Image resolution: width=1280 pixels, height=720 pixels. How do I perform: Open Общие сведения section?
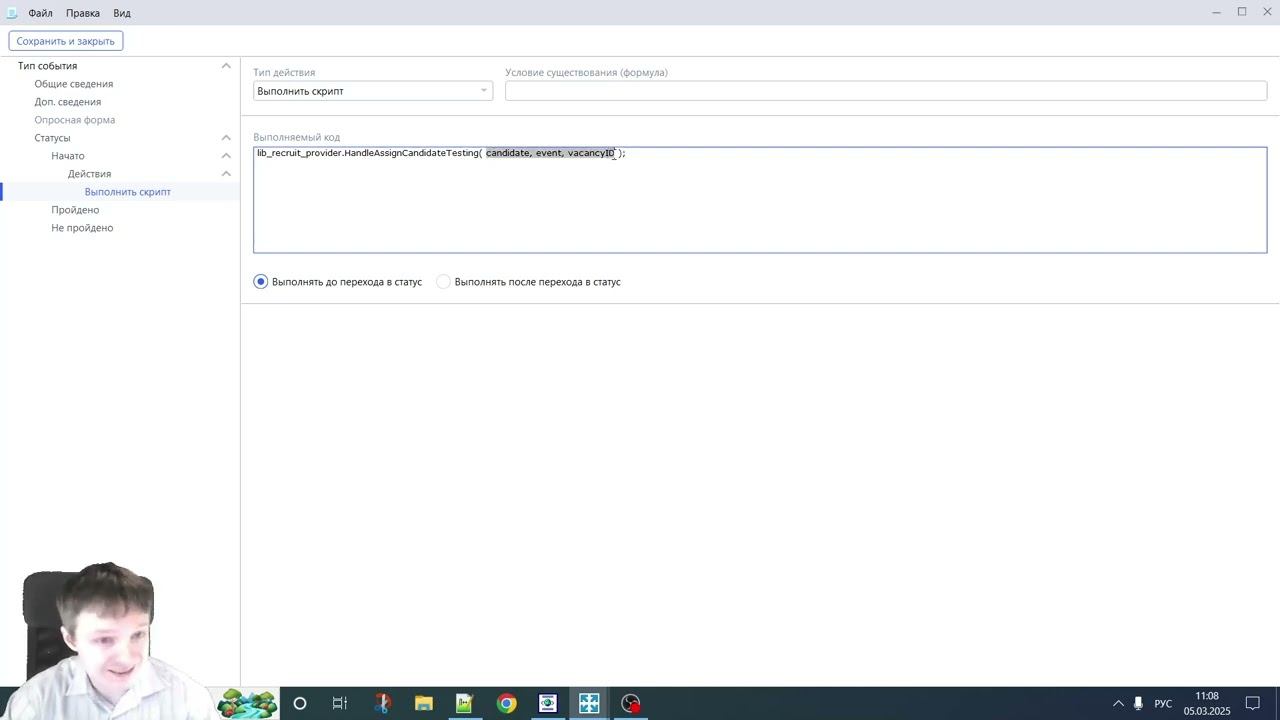point(74,84)
